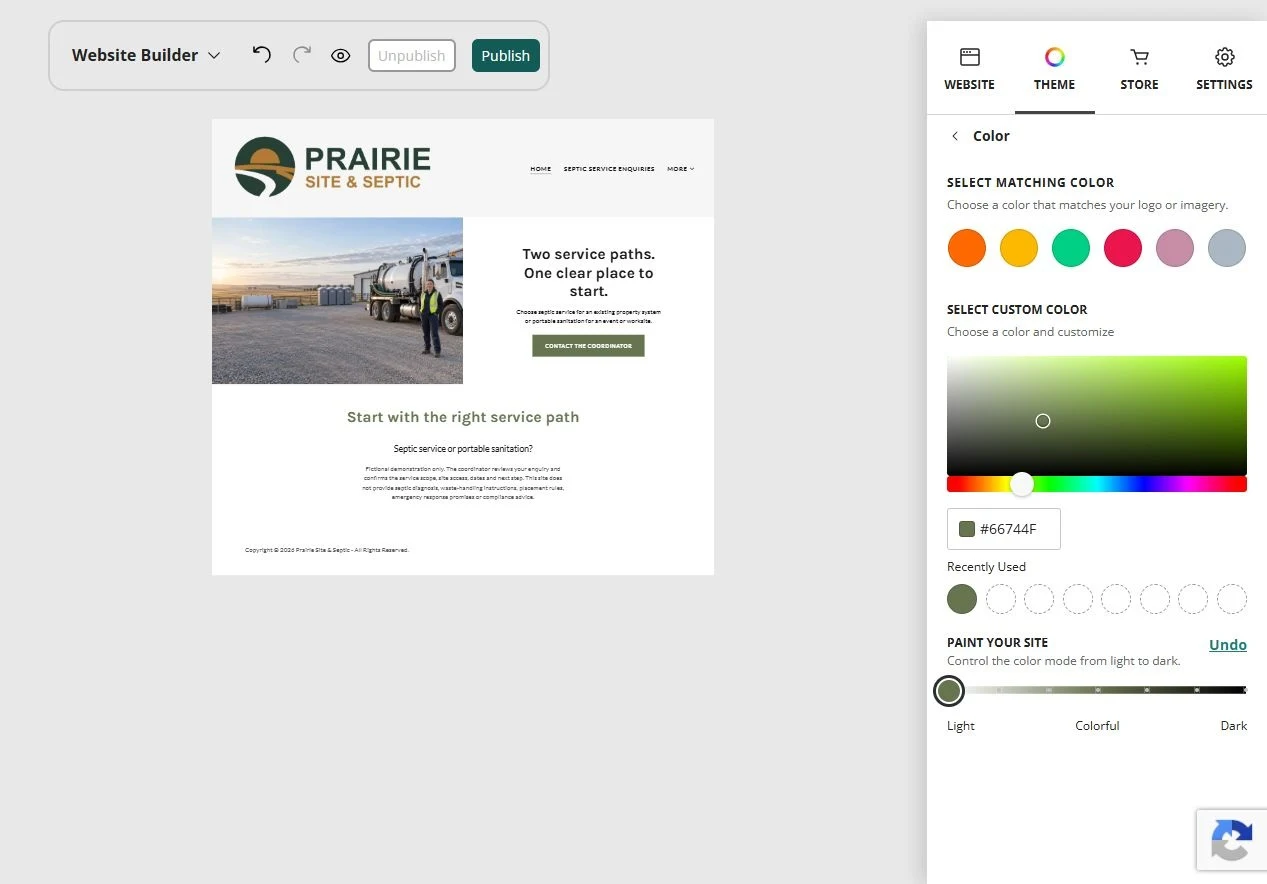Click the Publish button
The height and width of the screenshot is (884, 1267).
506,56
